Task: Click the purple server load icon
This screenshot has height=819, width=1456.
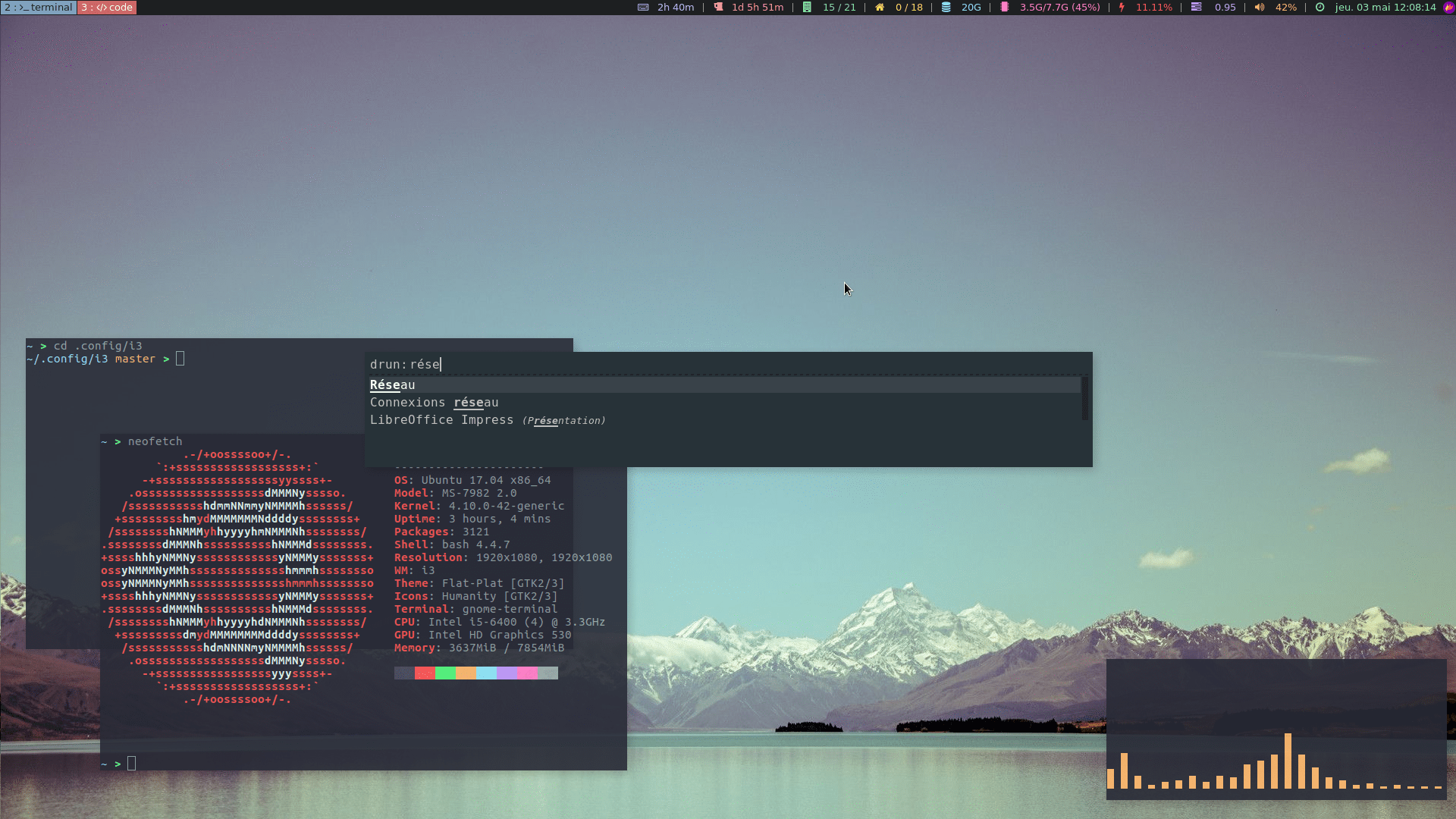Action: (x=1196, y=7)
